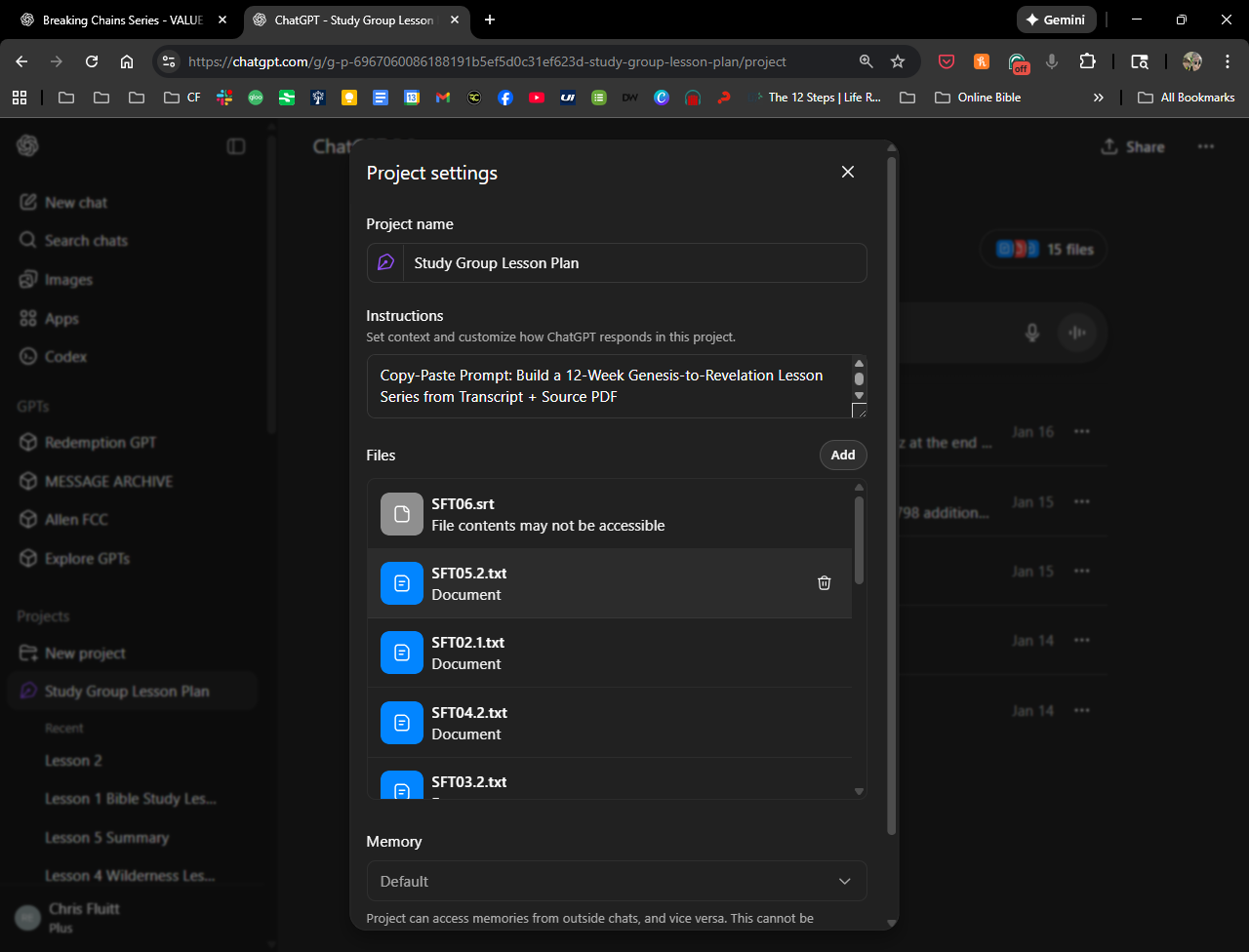Open the Memory dropdown set to Default
1249x952 pixels.
(616, 881)
